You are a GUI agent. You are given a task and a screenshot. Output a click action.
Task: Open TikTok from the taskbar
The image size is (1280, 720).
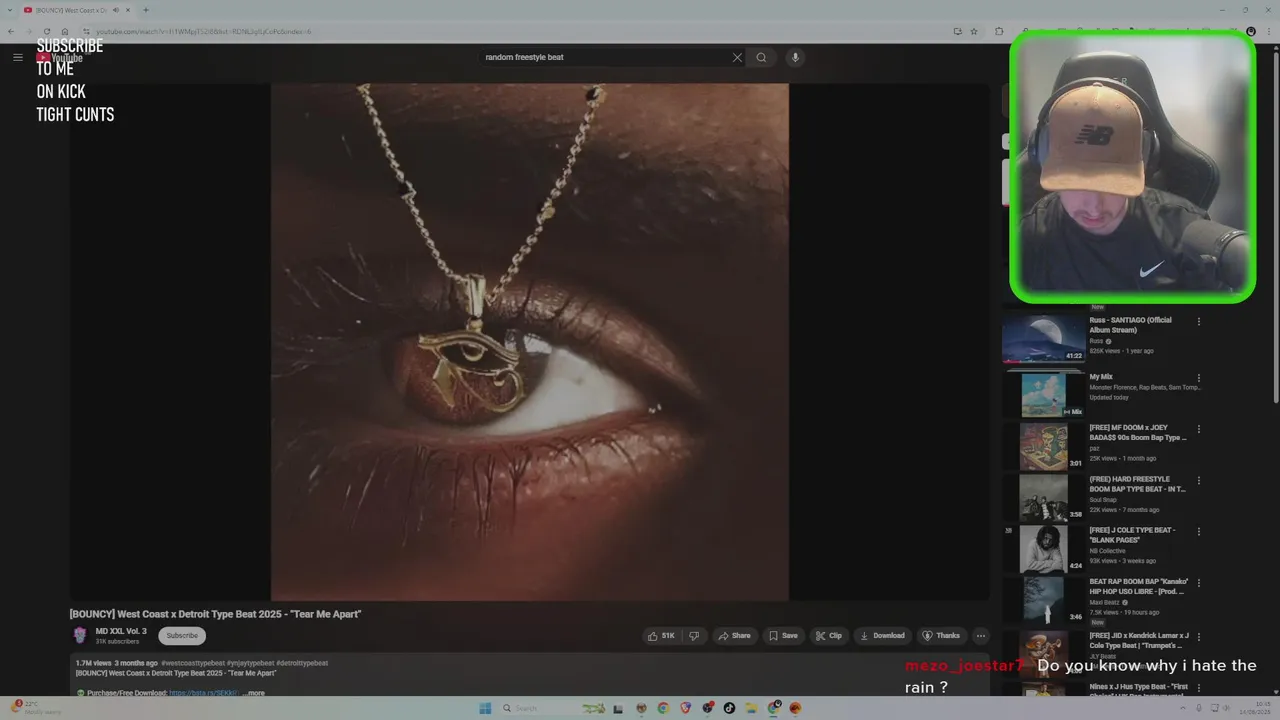point(729,708)
